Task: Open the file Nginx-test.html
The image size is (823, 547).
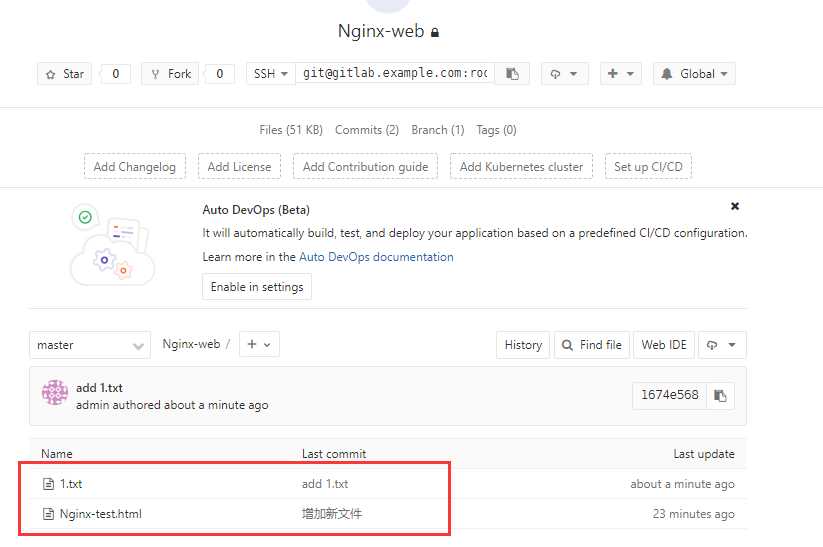Action: point(101,514)
